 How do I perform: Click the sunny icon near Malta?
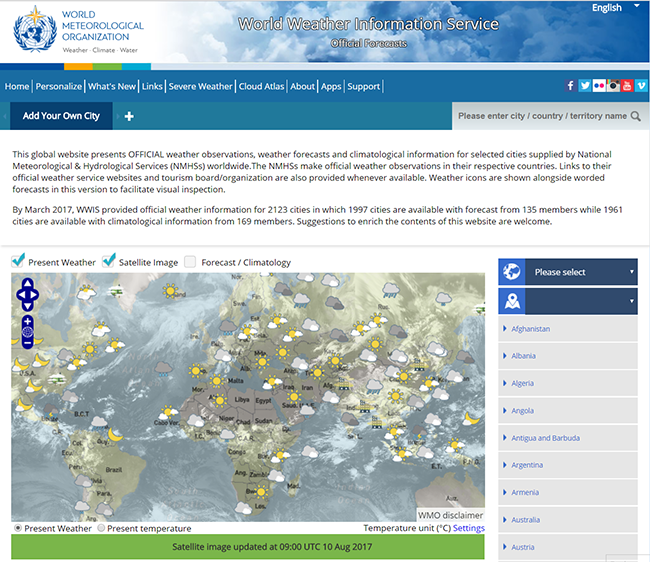tap(216, 380)
